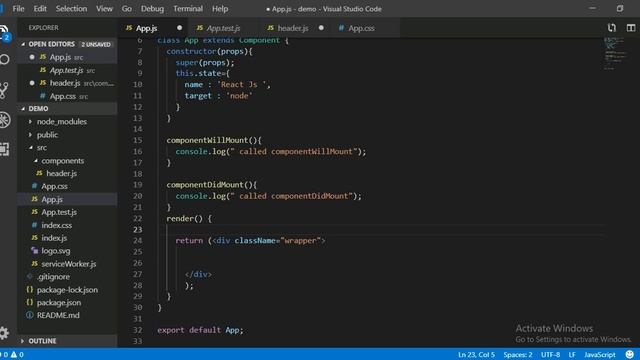Expand the Outline section
The width and height of the screenshot is (640, 360).
point(22,341)
